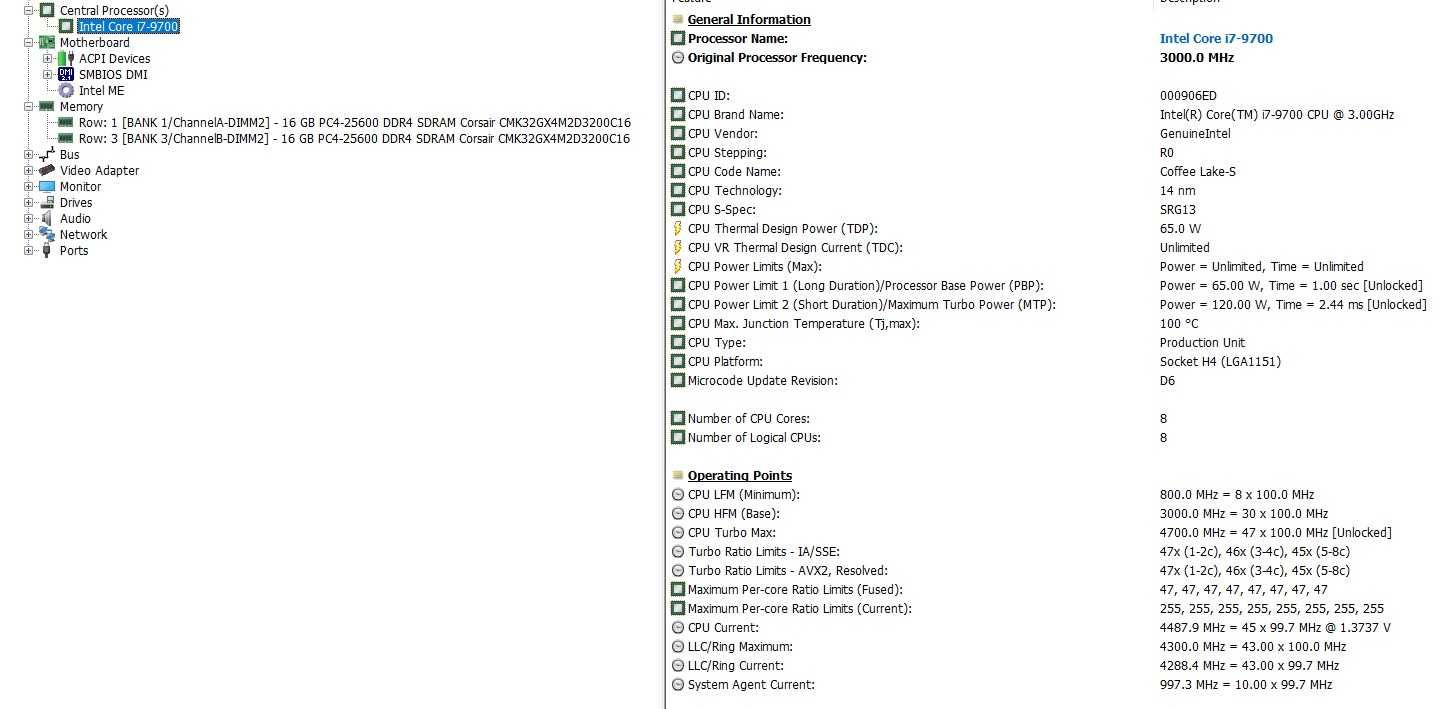Click the Intel Core i7-9700 blue value
The image size is (1445, 709).
(1216, 38)
